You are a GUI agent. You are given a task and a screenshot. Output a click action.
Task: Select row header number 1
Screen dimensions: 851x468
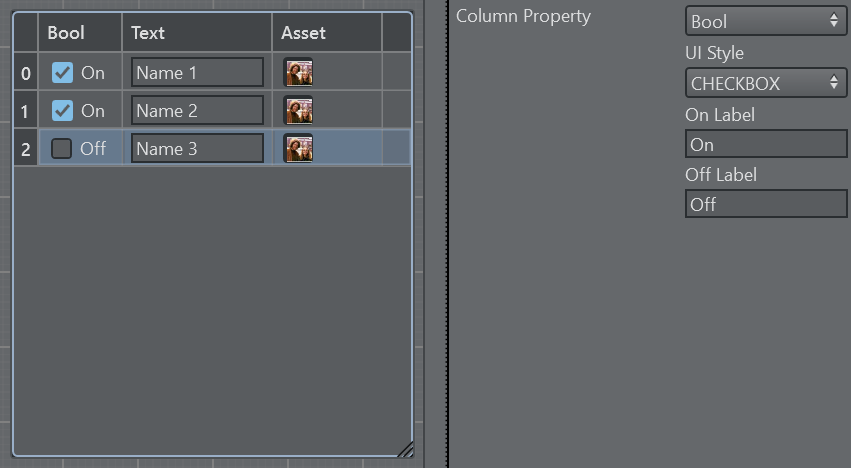pos(26,110)
